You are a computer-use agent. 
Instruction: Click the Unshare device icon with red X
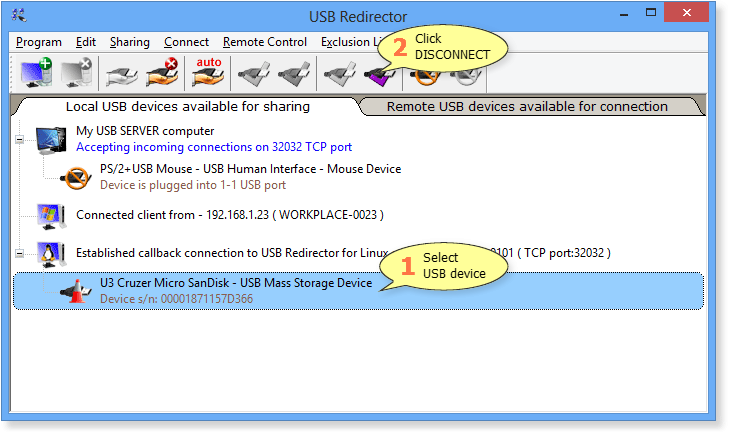coord(162,73)
